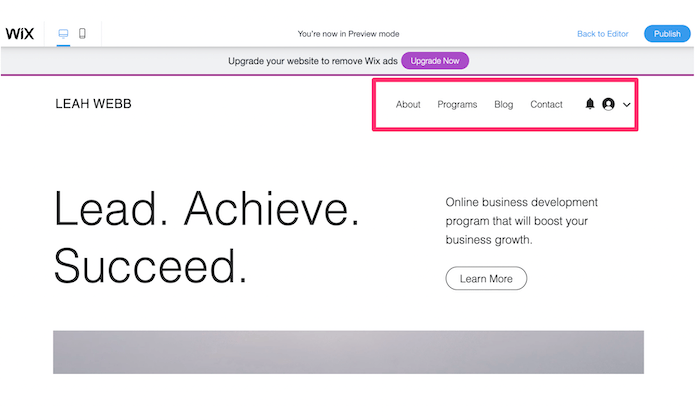Click the Wix logo
The height and width of the screenshot is (420, 700).
20,33
